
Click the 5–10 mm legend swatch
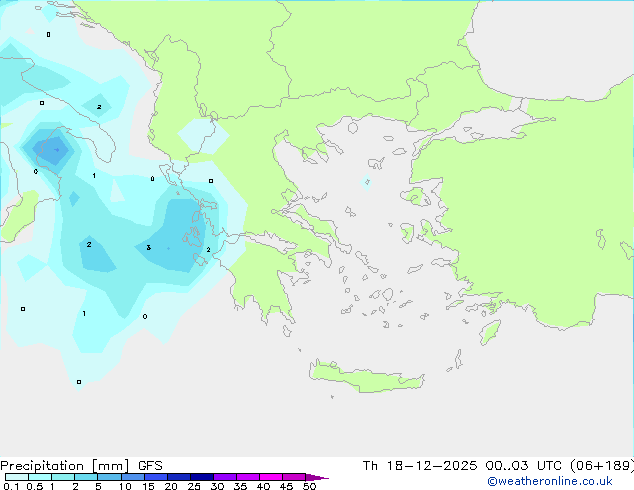[109, 477]
